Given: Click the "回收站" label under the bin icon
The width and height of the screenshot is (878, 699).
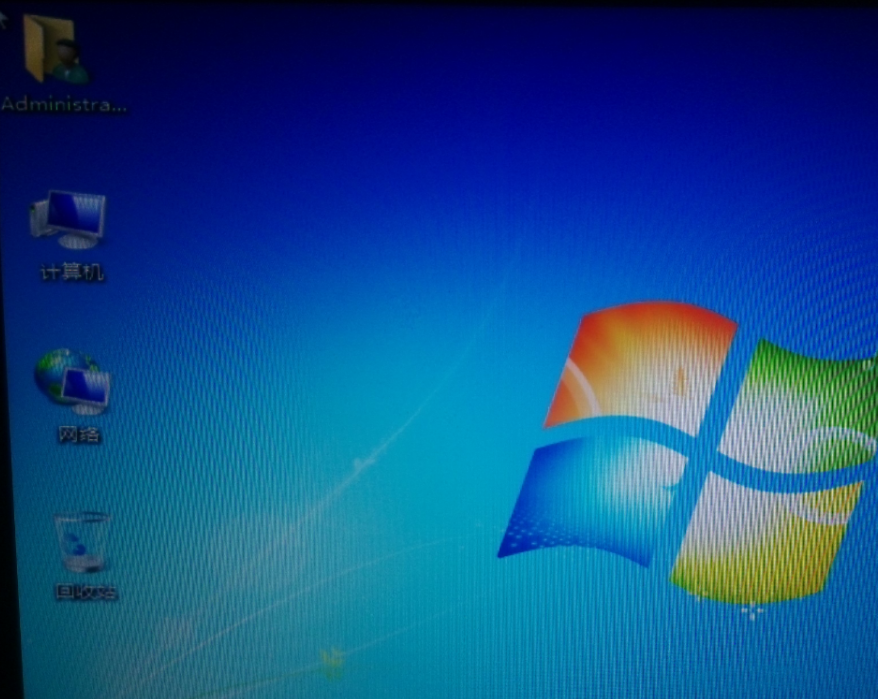Looking at the screenshot, I should click(86, 591).
